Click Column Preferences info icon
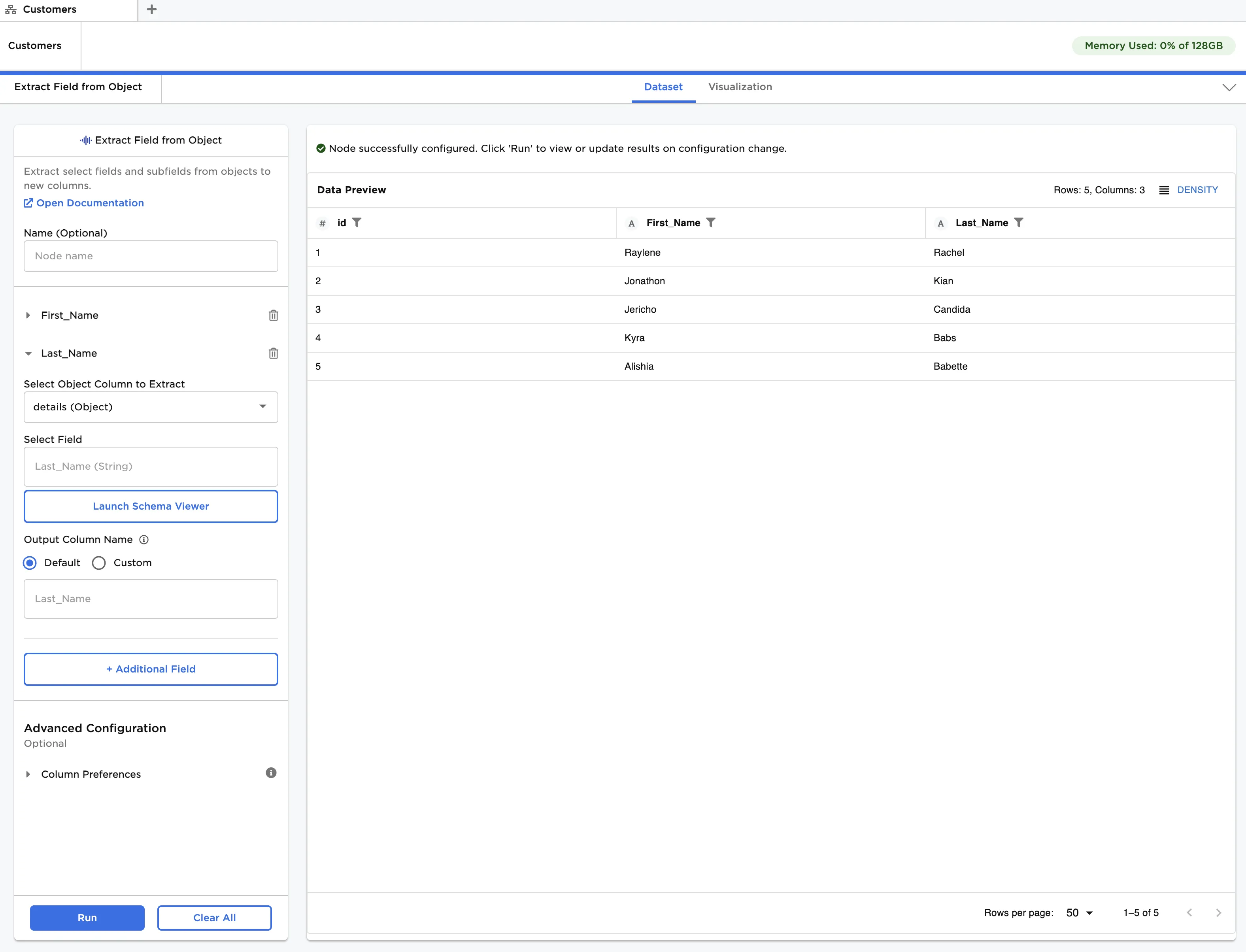 (x=271, y=773)
